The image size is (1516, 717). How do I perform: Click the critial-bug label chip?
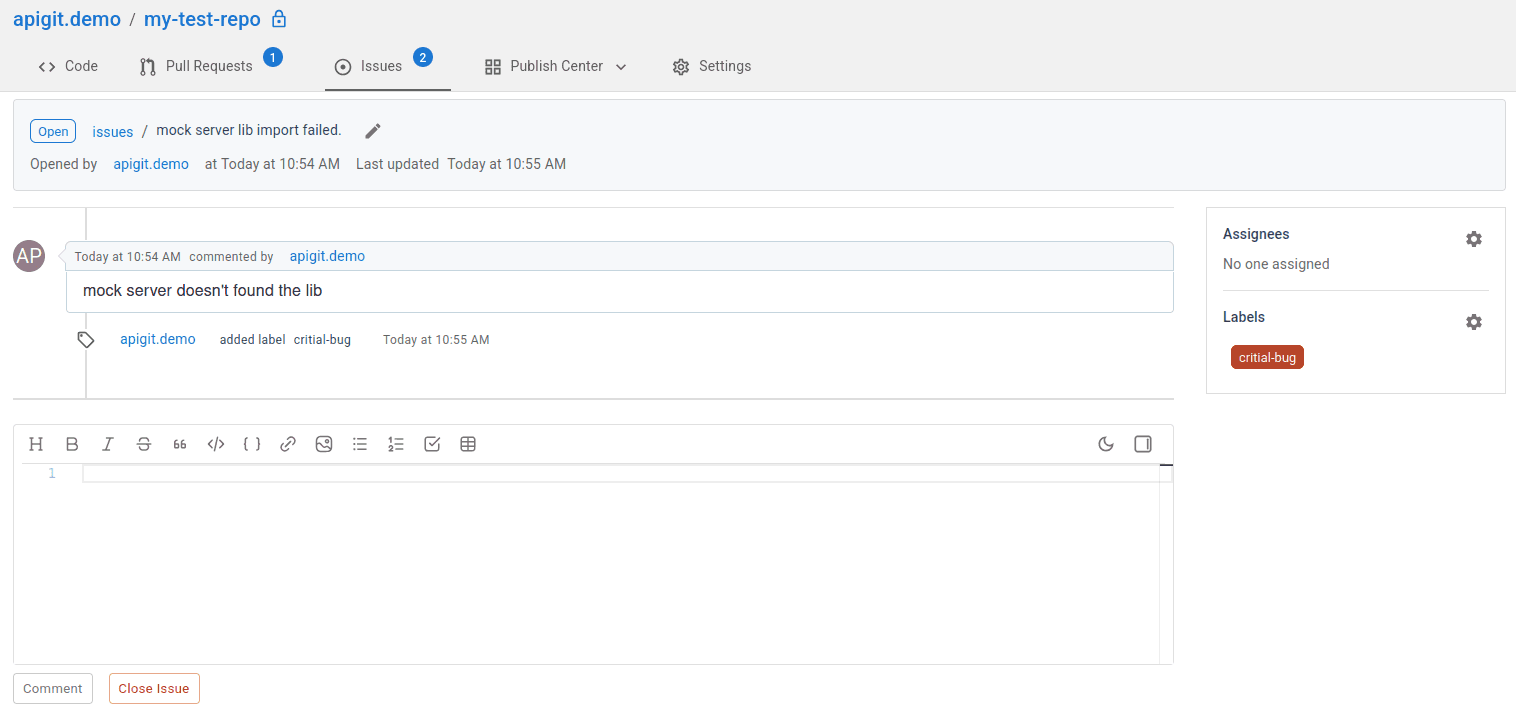pos(1267,357)
